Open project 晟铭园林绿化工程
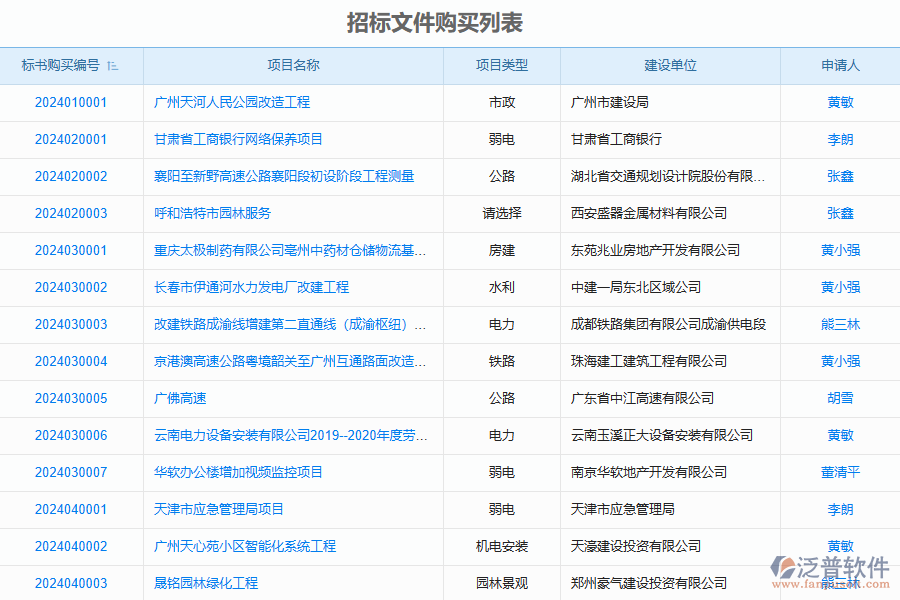Image resolution: width=900 pixels, height=600 pixels. coord(205,583)
